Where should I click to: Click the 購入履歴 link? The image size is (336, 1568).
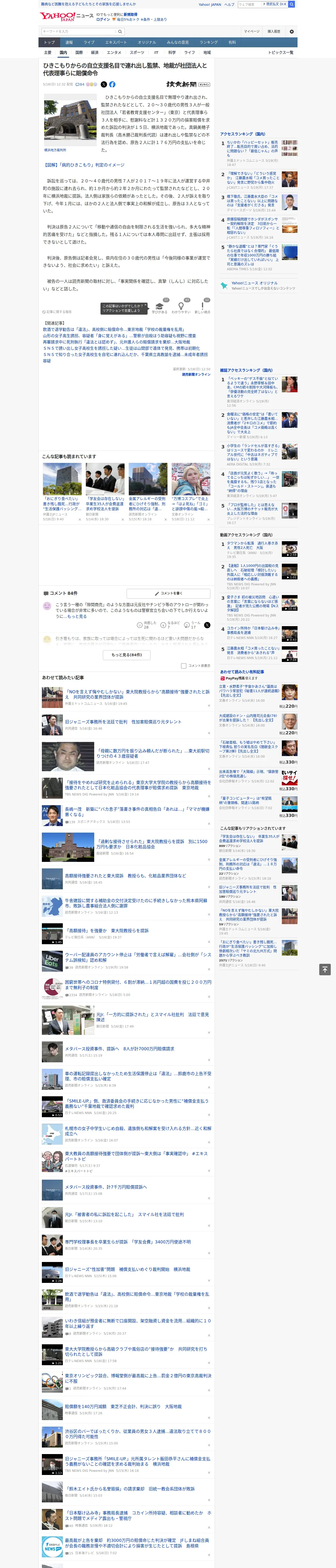274,32
